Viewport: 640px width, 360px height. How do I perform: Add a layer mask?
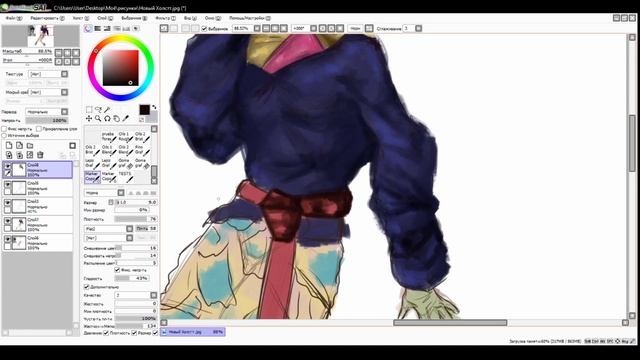click(x=72, y=146)
